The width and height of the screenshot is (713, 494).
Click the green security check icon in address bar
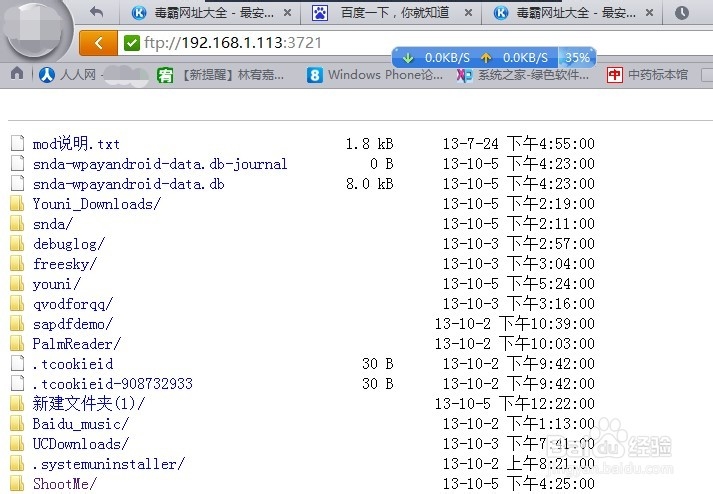pyautogui.click(x=132, y=43)
